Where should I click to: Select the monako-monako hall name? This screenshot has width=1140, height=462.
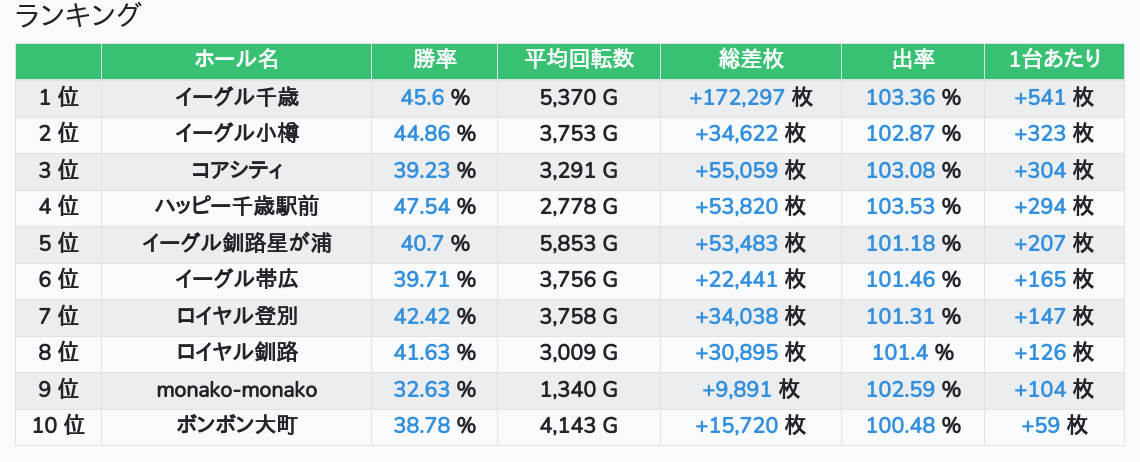(236, 389)
